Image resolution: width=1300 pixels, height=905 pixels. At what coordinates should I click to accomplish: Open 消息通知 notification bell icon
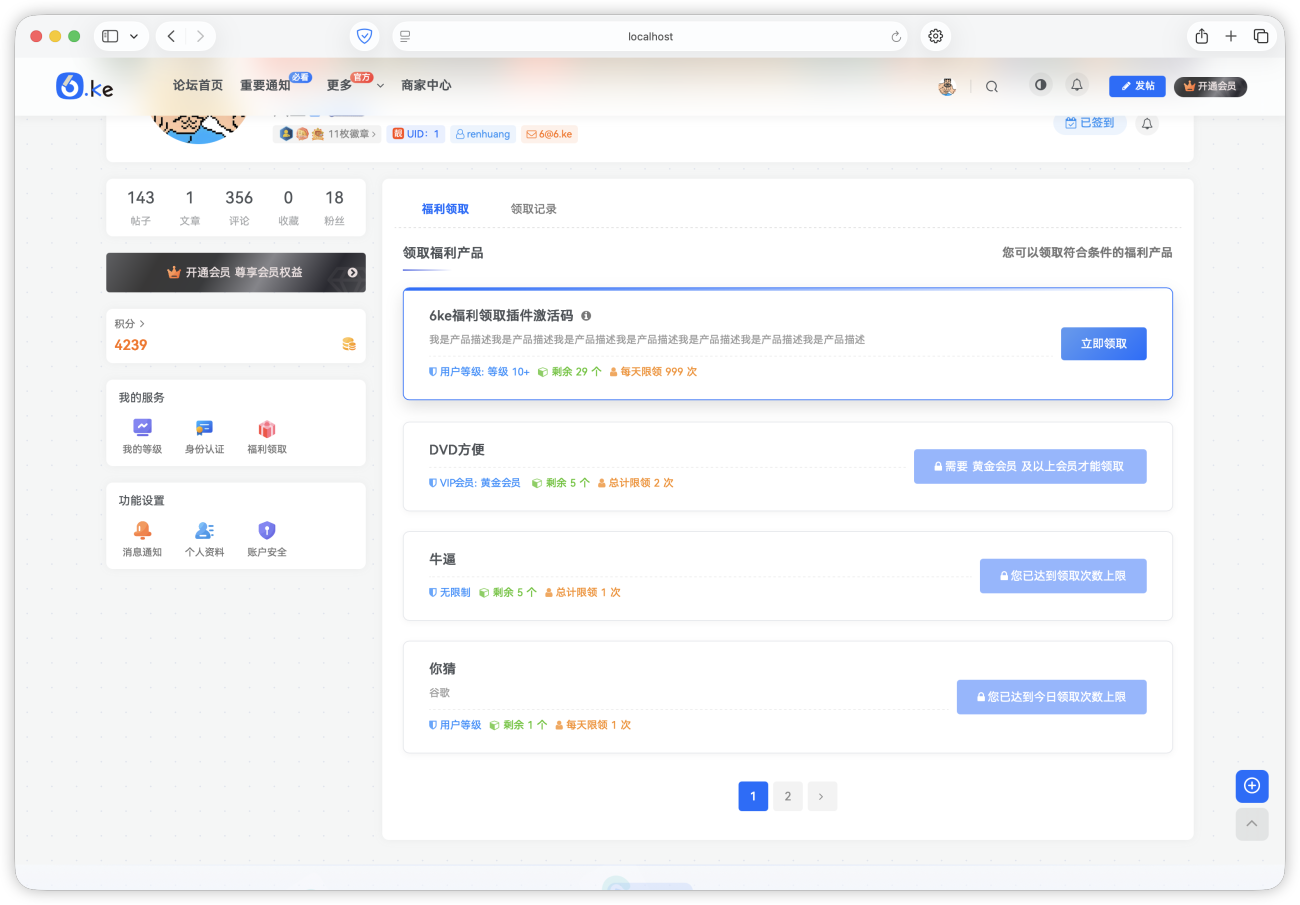pos(141,531)
